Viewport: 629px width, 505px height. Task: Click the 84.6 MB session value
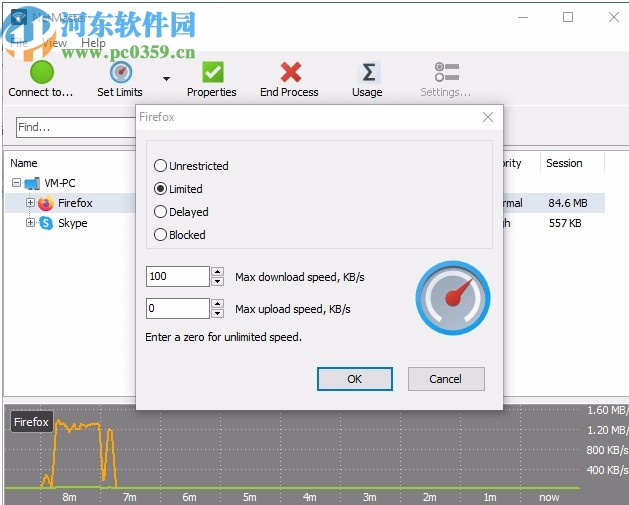(568, 203)
